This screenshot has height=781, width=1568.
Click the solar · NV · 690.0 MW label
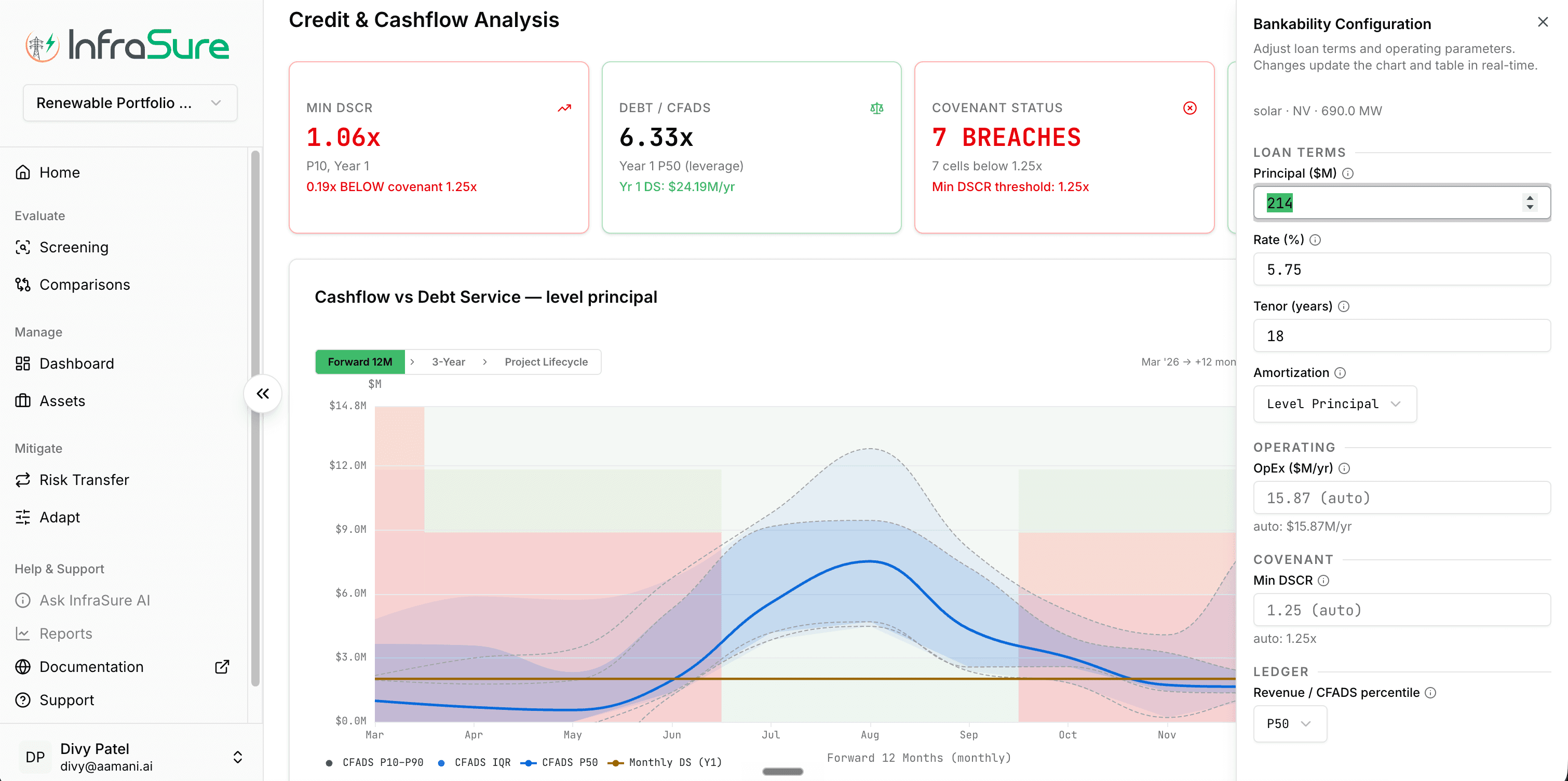coord(1317,111)
